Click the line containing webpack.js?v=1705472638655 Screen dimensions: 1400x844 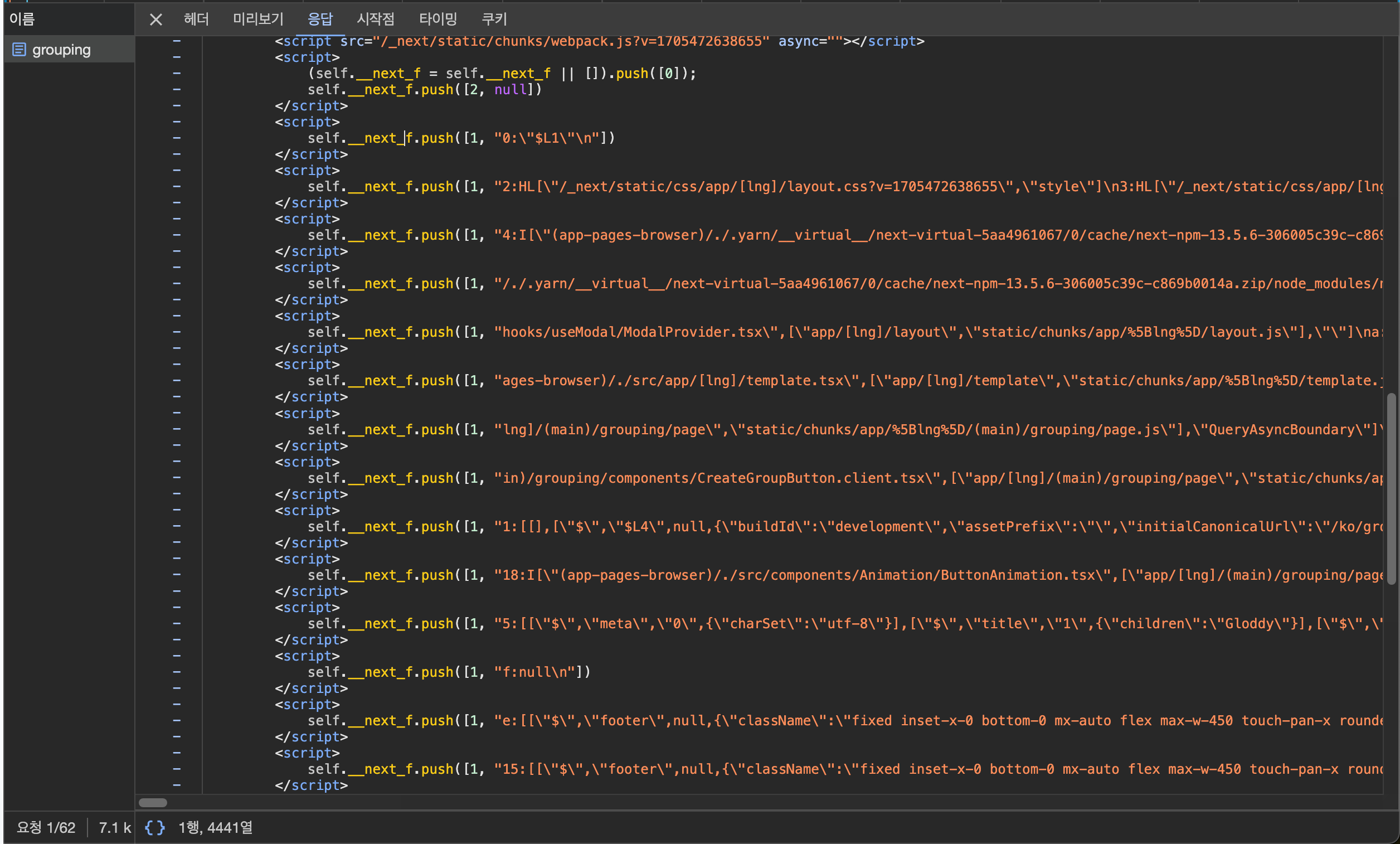600,41
